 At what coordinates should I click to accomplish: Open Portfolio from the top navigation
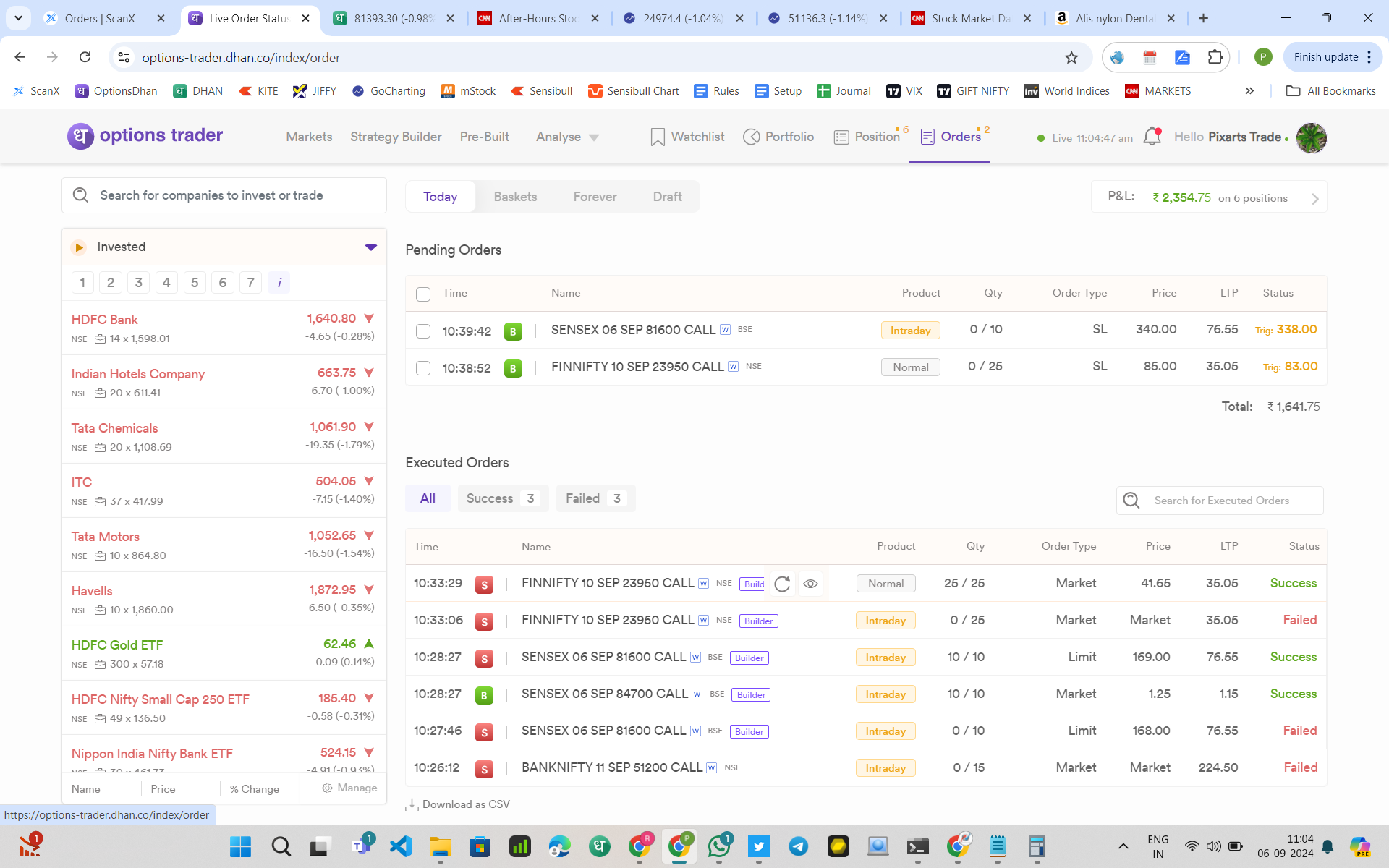[x=778, y=137]
